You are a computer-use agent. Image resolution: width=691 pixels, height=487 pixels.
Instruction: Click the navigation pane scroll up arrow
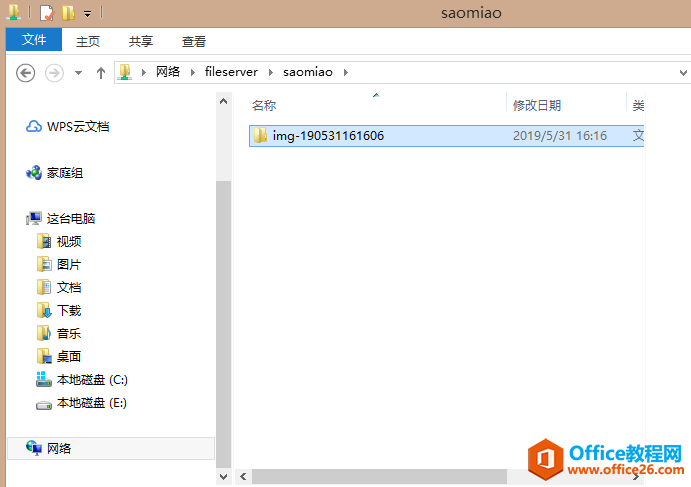point(223,101)
